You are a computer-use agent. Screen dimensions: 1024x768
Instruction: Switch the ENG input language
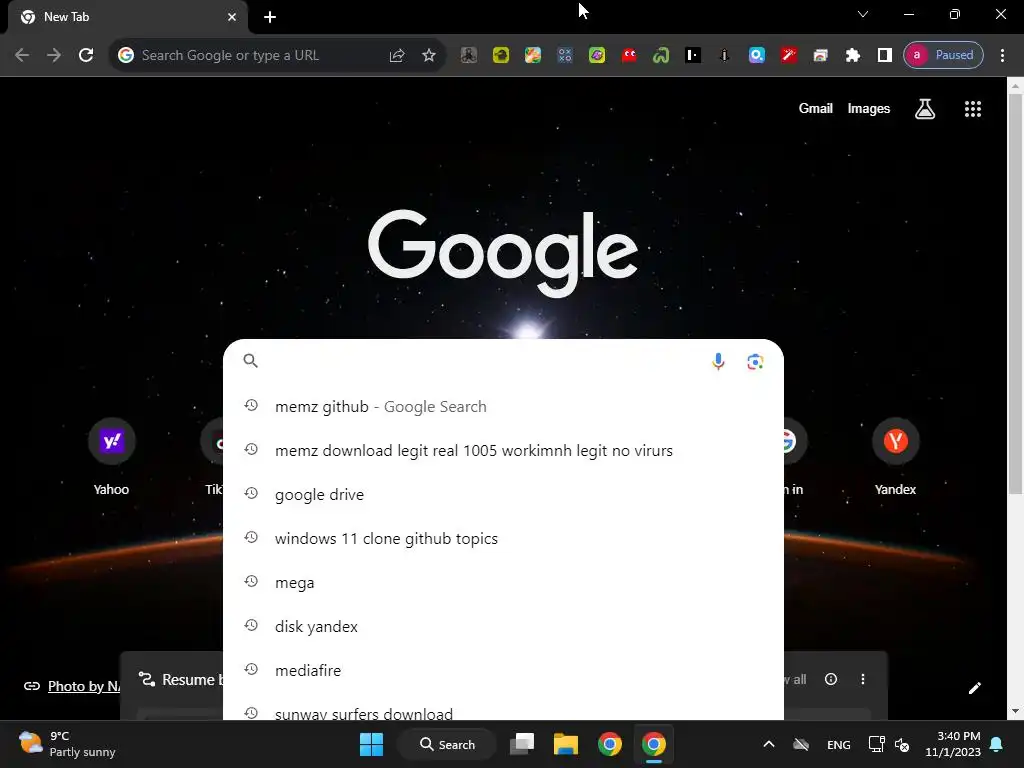(839, 744)
